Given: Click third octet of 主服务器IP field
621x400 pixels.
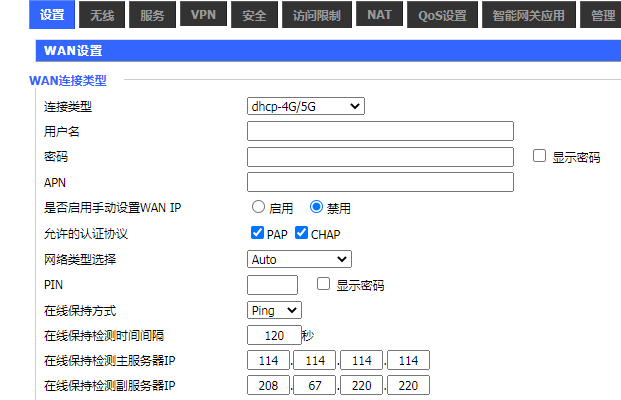Looking at the screenshot, I should pyautogui.click(x=362, y=360).
